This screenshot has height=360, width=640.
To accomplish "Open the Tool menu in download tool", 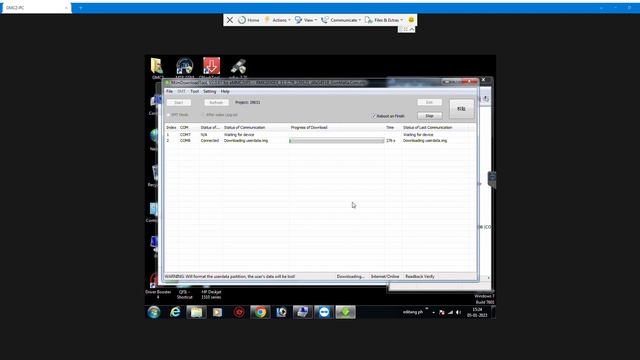I will coord(194,91).
